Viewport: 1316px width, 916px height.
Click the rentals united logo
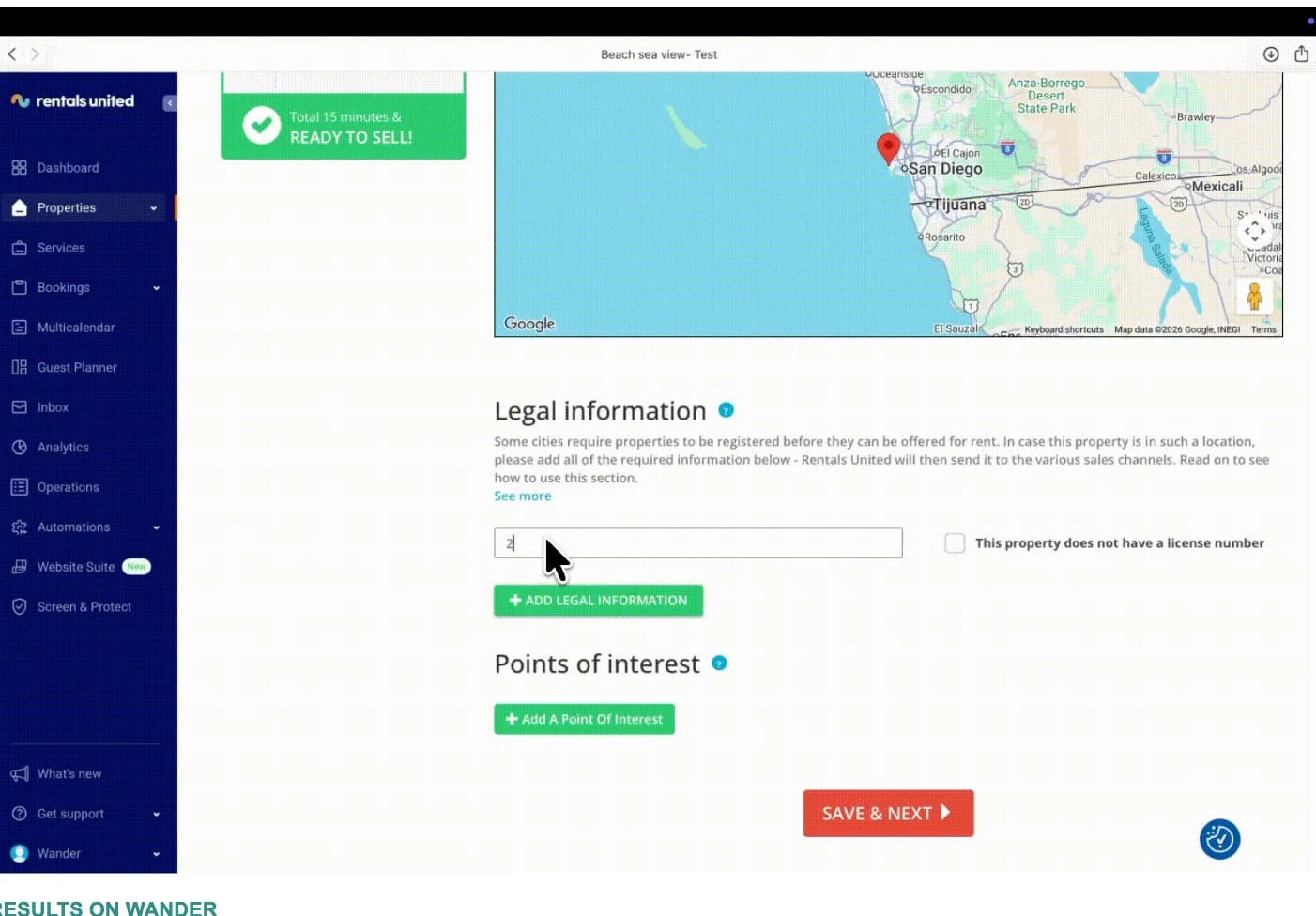click(72, 101)
